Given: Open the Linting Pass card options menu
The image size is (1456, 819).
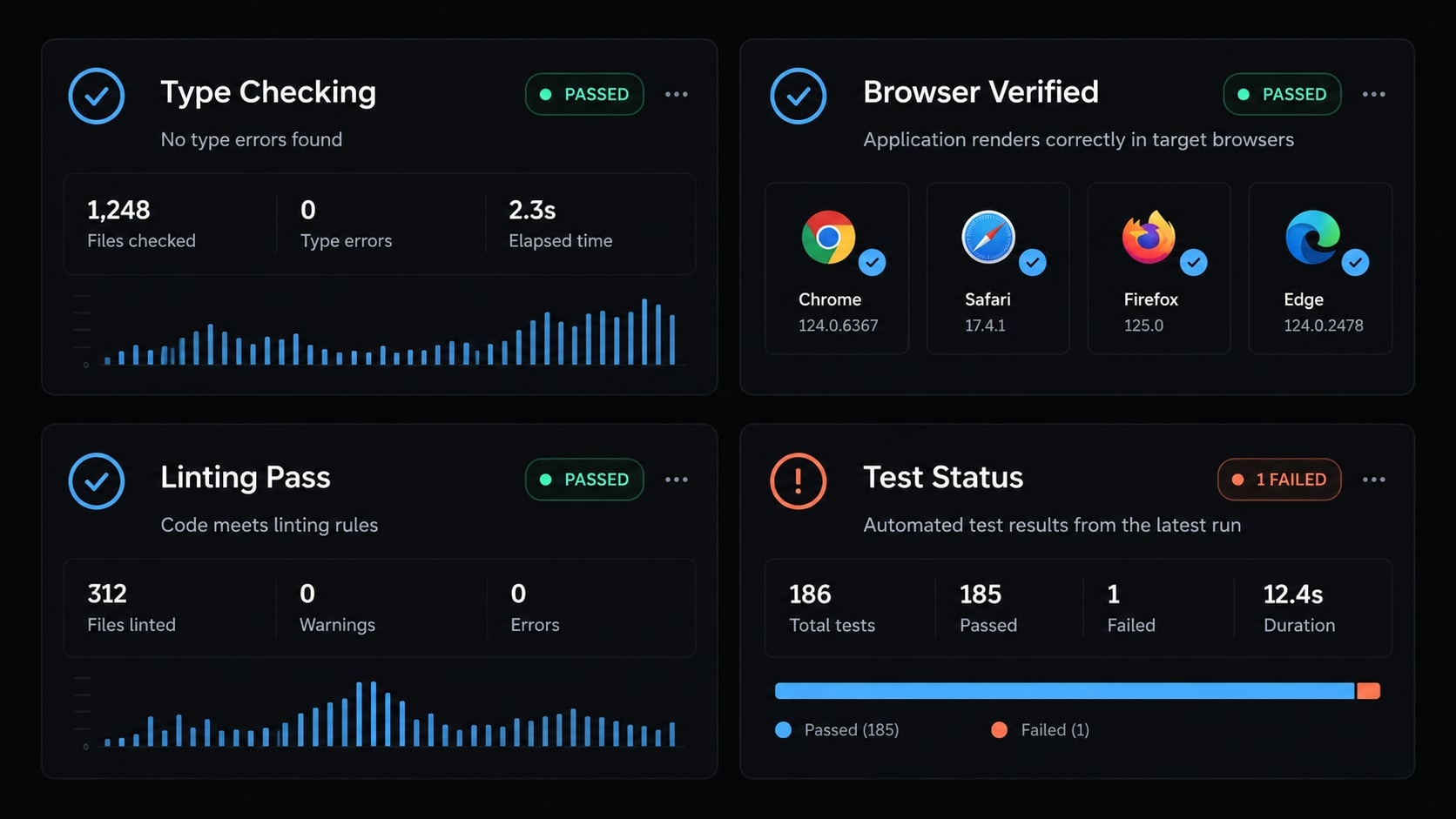Looking at the screenshot, I should (677, 480).
